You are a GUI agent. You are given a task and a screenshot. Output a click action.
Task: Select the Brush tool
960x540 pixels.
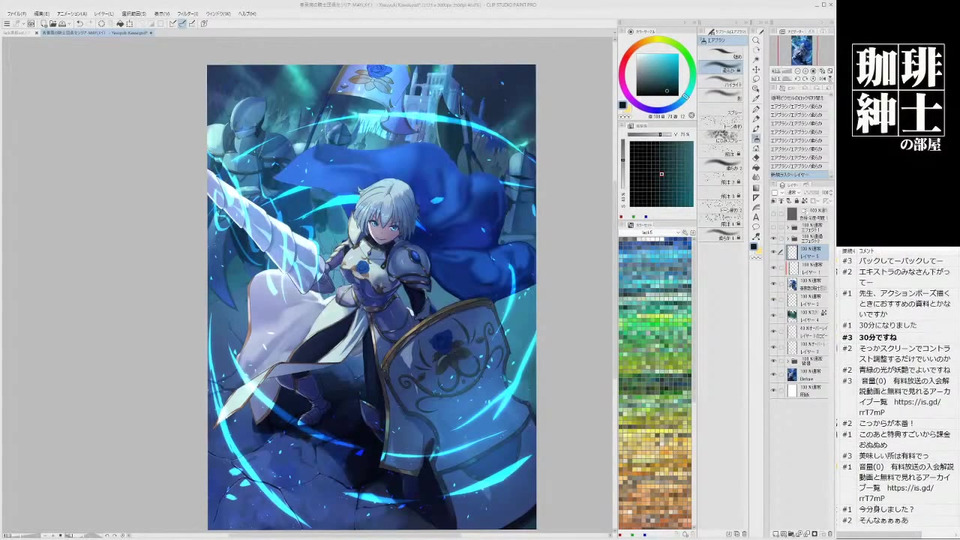[756, 128]
